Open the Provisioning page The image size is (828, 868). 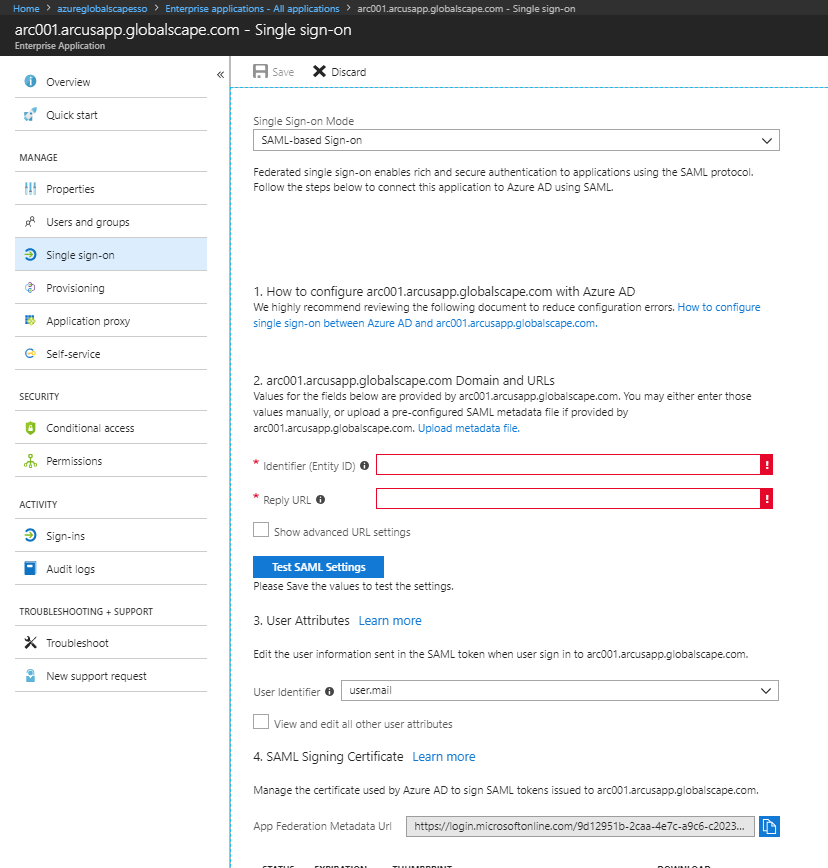tap(111, 288)
